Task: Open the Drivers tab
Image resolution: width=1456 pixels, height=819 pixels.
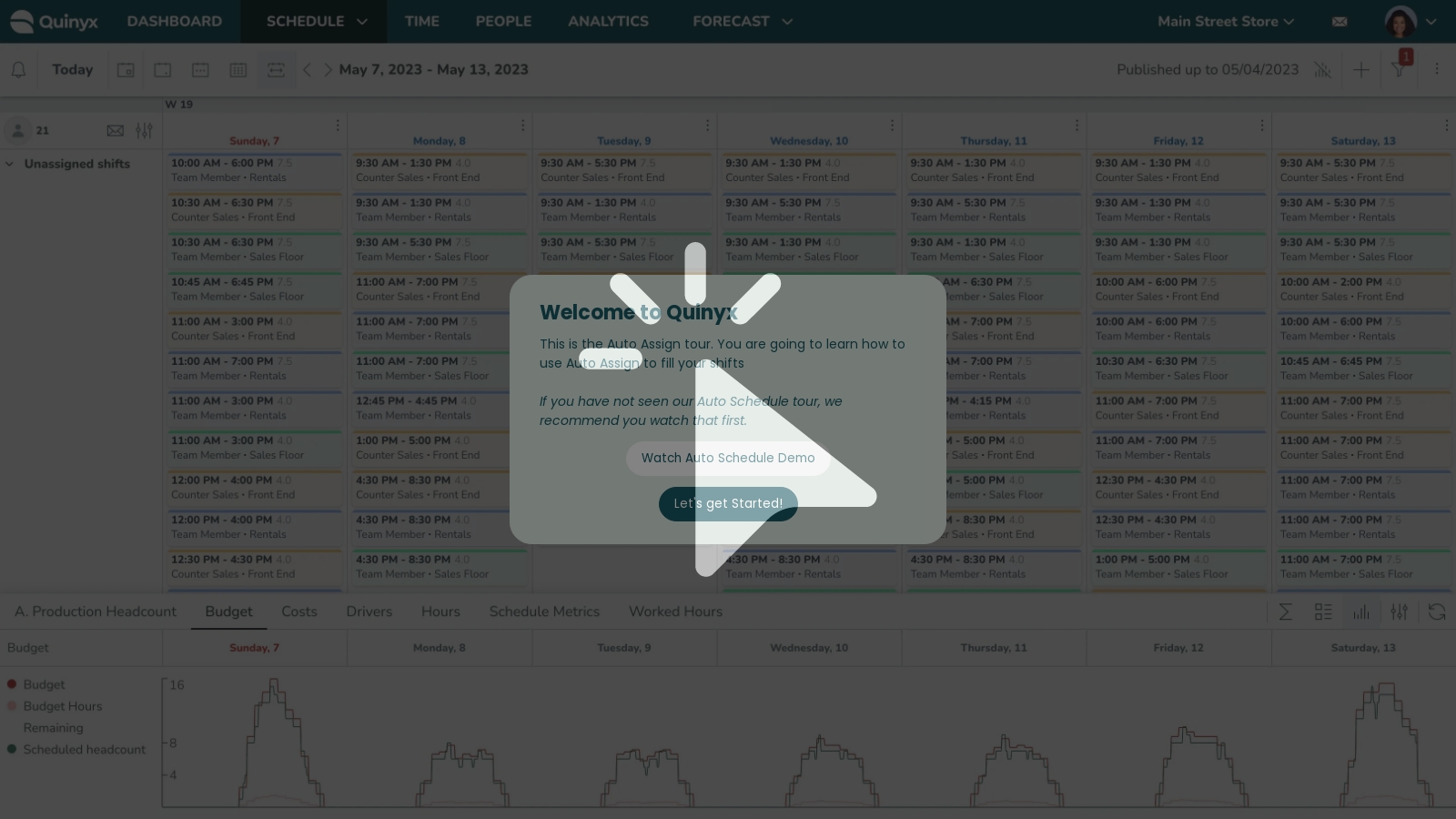Action: (x=369, y=612)
